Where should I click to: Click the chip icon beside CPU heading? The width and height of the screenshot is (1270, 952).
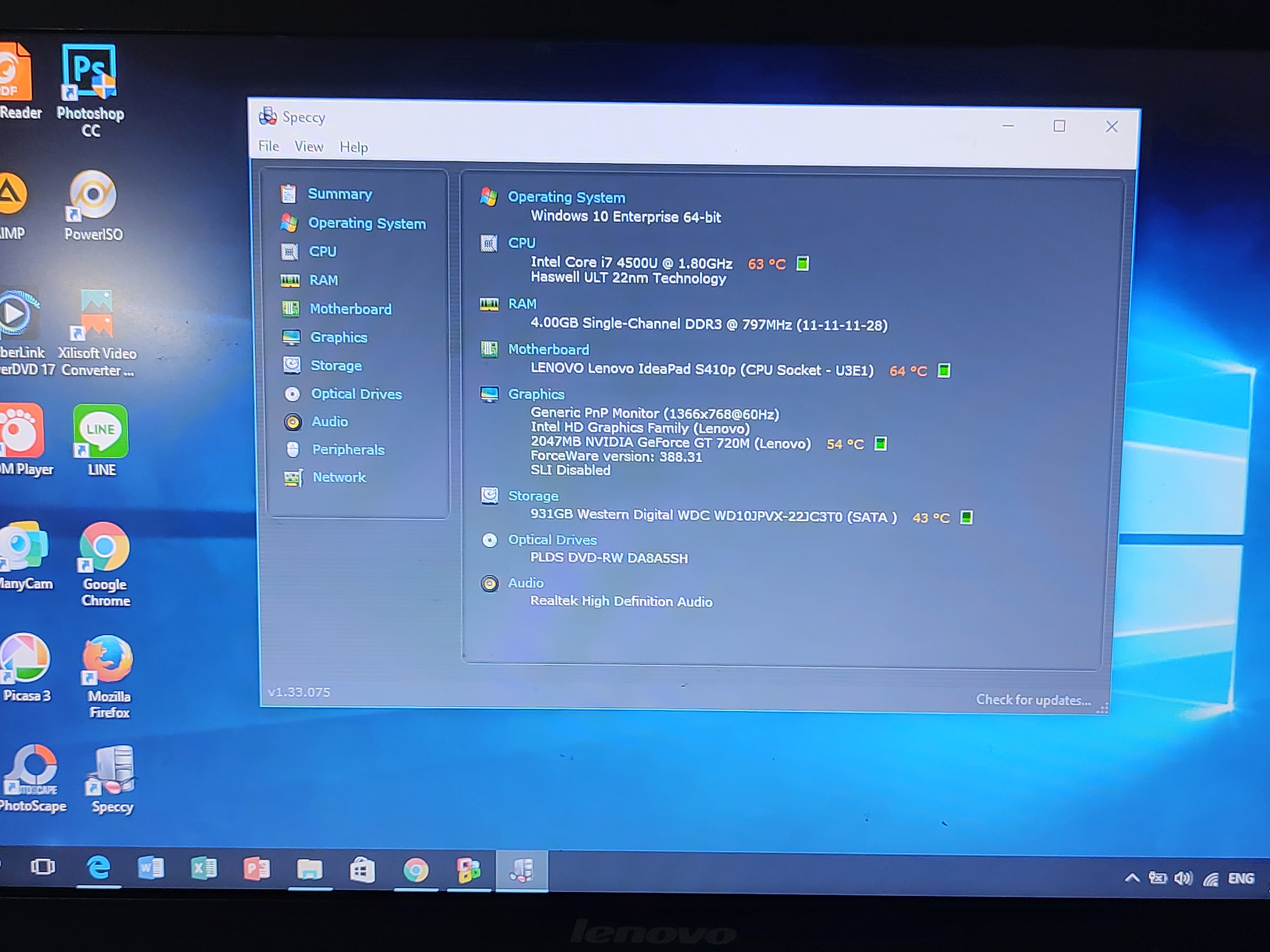489,243
